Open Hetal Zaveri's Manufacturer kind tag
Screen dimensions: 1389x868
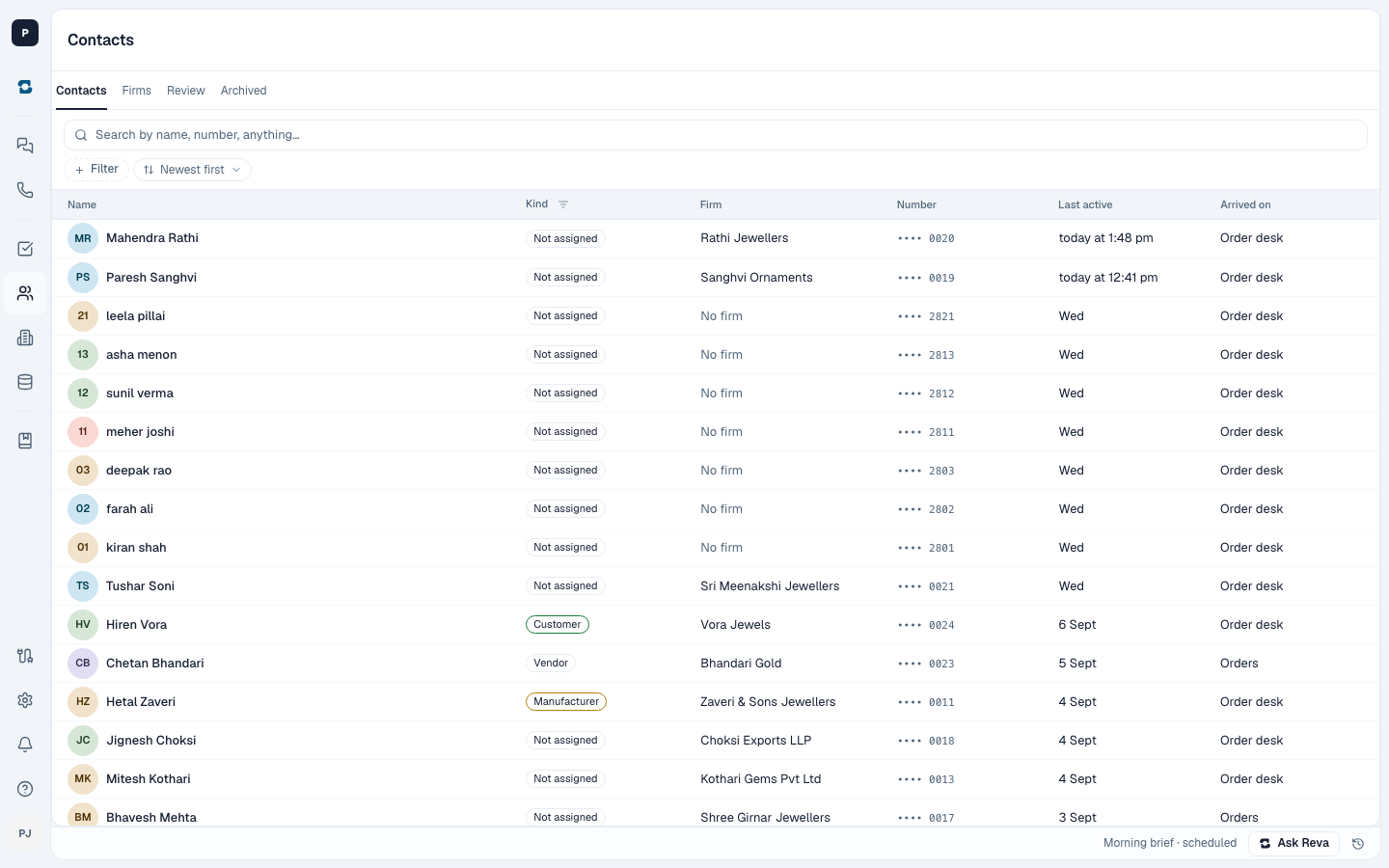566,702
